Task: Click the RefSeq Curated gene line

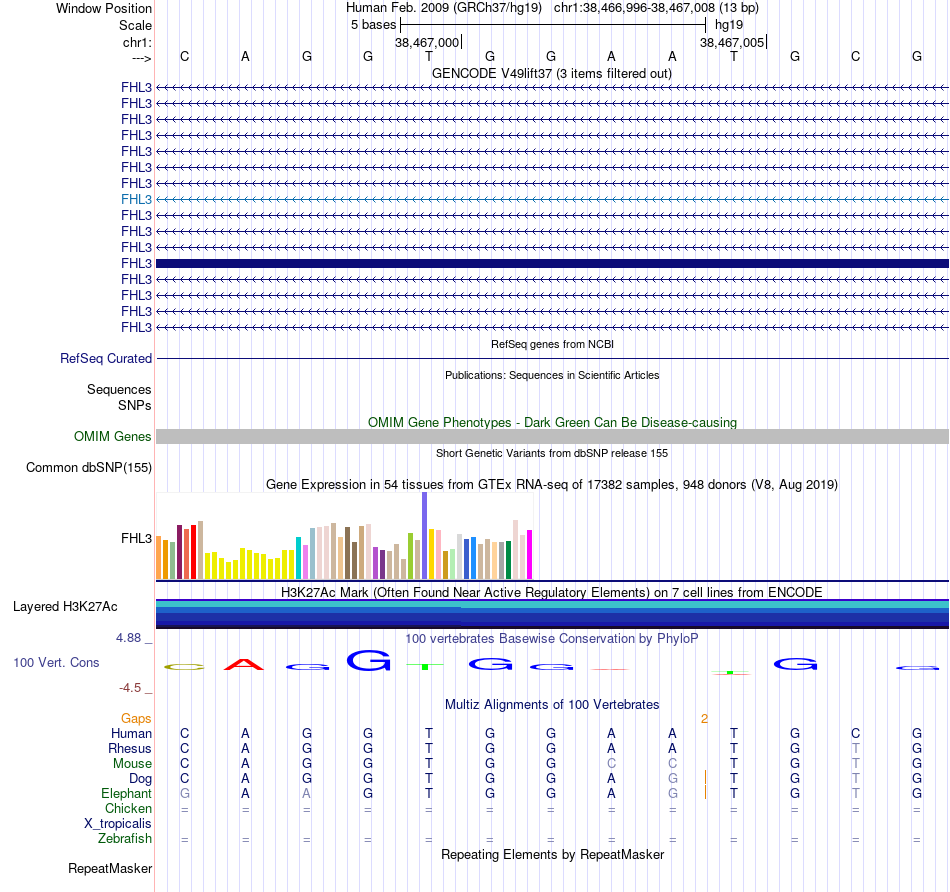Action: (553, 359)
